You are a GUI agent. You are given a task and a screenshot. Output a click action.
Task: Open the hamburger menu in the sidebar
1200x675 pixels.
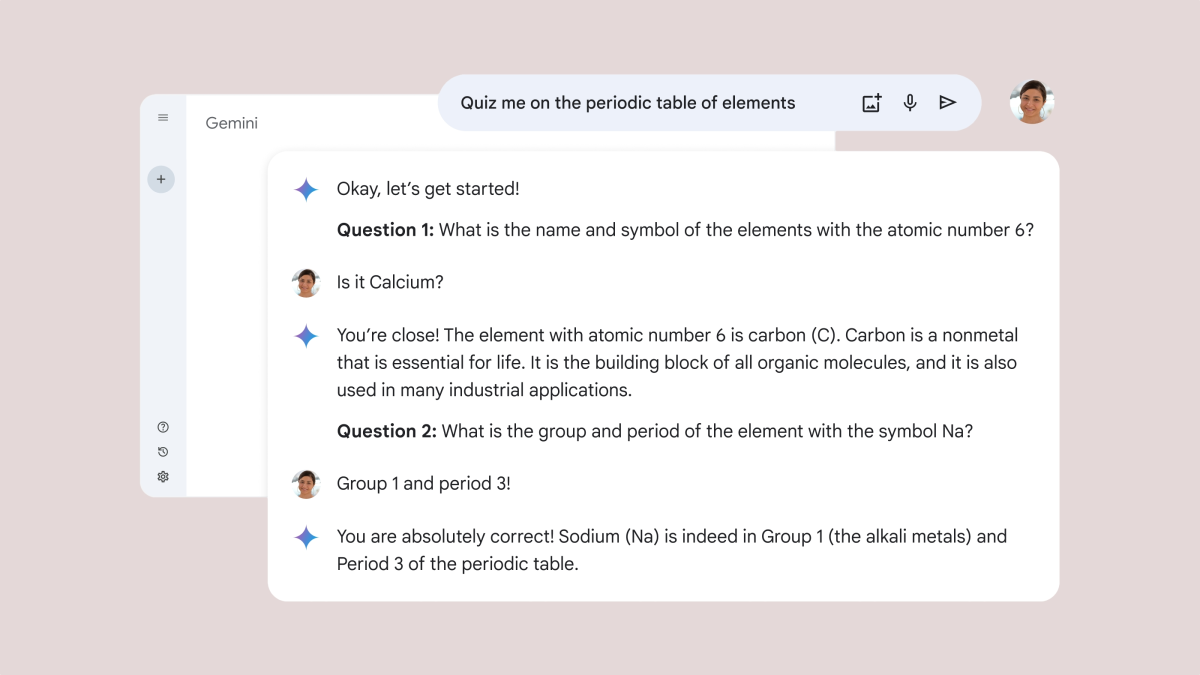click(x=163, y=118)
